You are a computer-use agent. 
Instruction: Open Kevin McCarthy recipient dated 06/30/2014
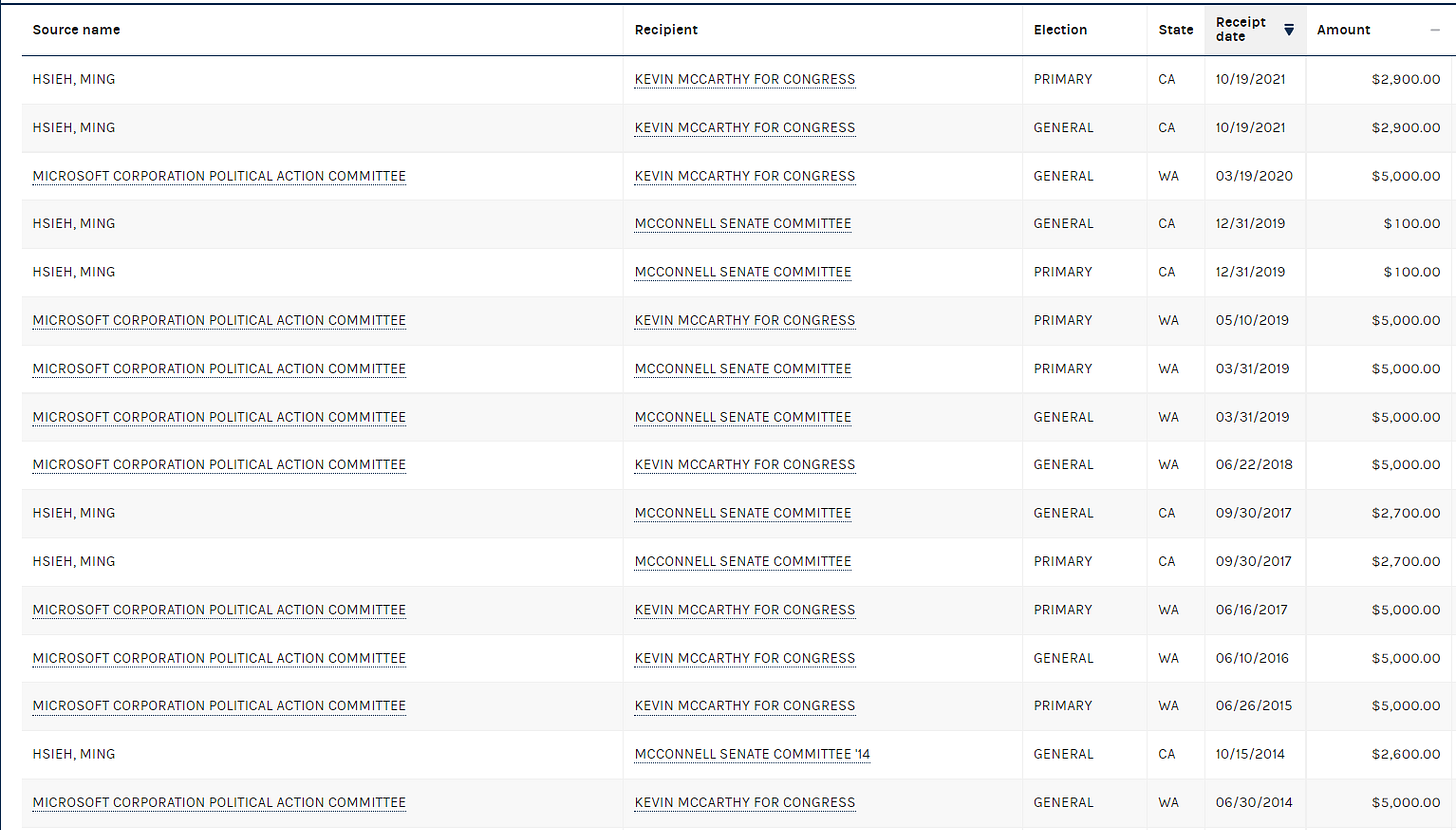[x=745, y=802]
